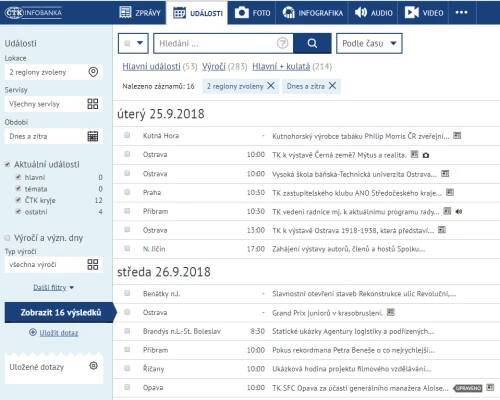Expand the Další filtry section
This screenshot has width=500, height=400.
[53, 287]
